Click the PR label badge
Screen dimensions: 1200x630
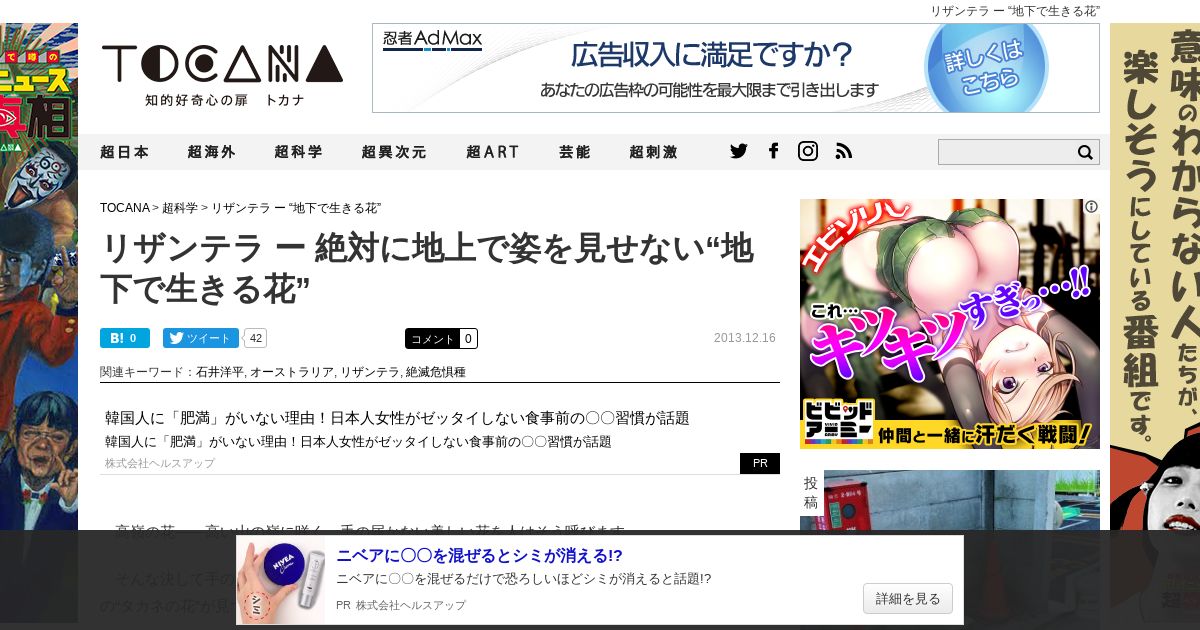[x=760, y=463]
